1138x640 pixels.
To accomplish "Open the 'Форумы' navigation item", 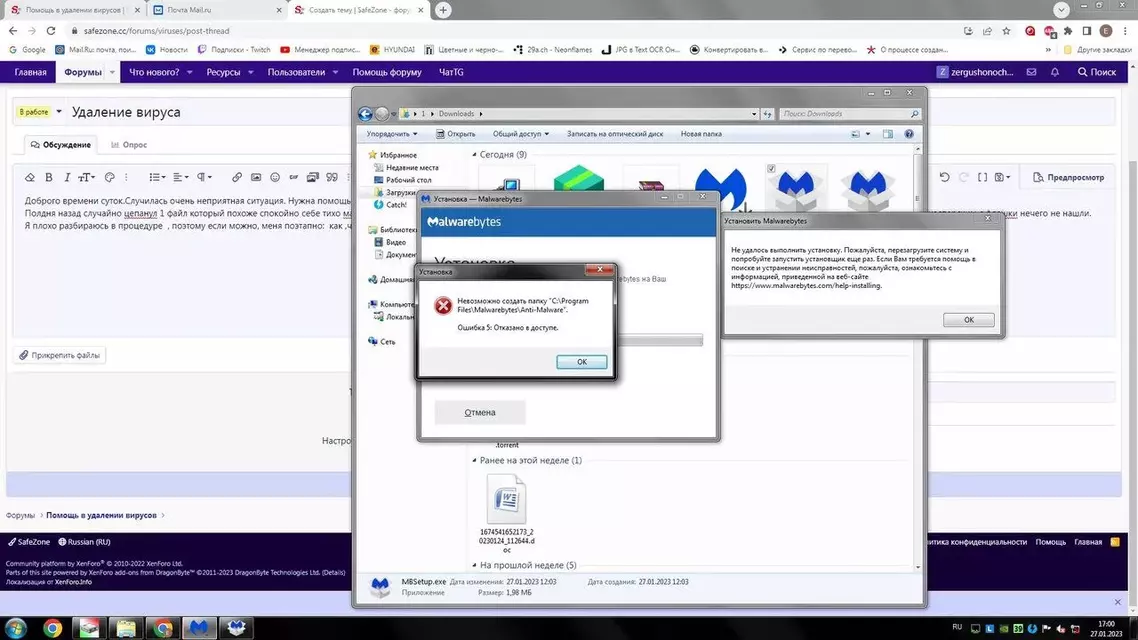I will click(x=83, y=72).
